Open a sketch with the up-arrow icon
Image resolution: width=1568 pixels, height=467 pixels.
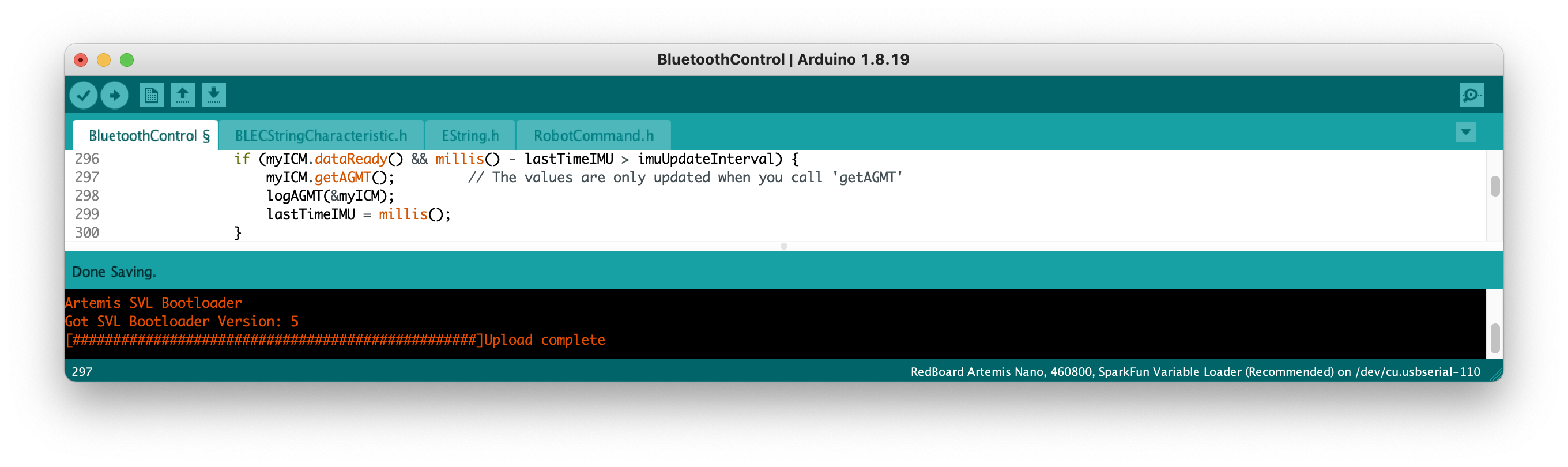tap(182, 95)
